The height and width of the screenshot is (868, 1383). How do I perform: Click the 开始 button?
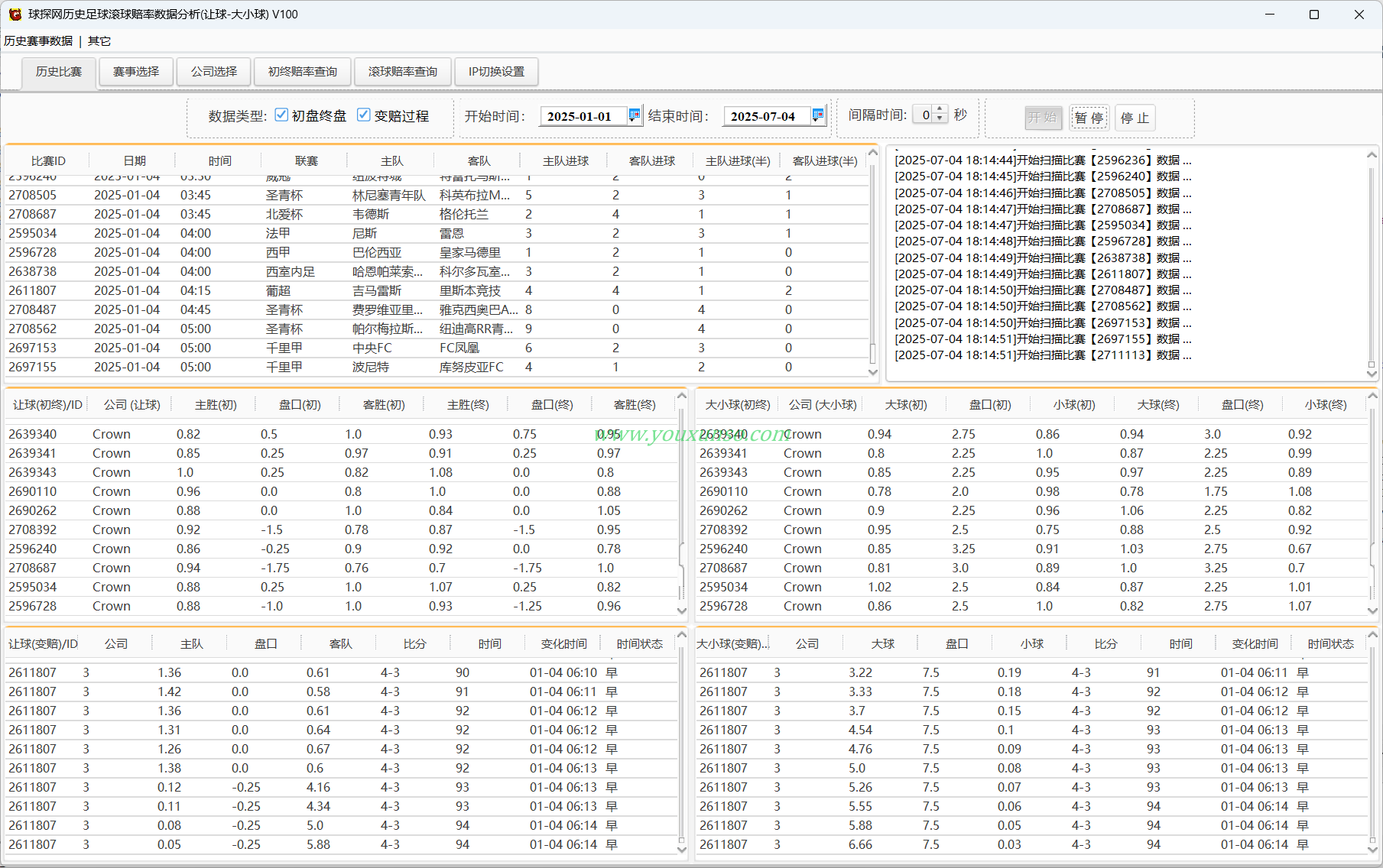(x=1044, y=118)
